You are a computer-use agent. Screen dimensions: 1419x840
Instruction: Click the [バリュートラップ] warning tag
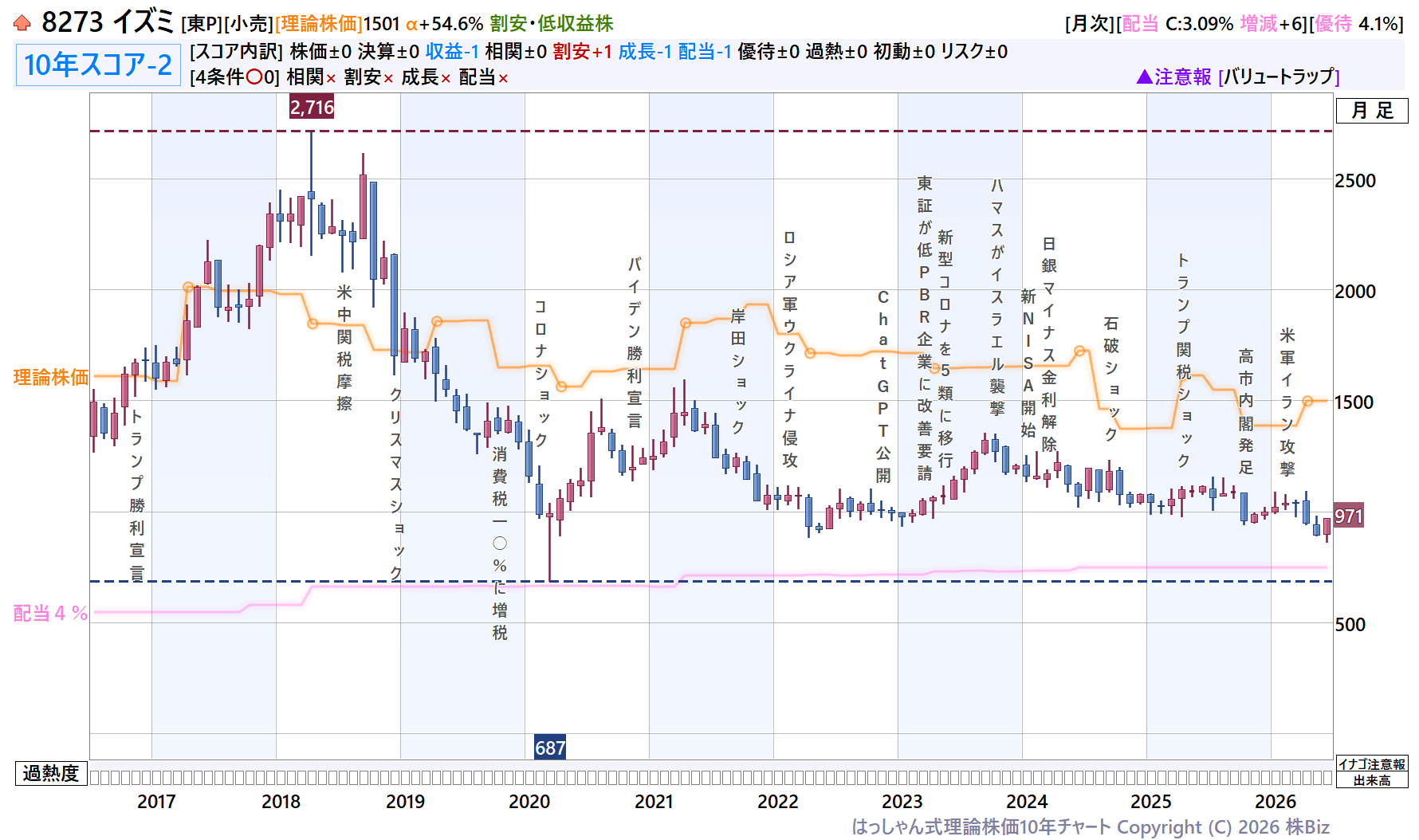click(x=1279, y=77)
